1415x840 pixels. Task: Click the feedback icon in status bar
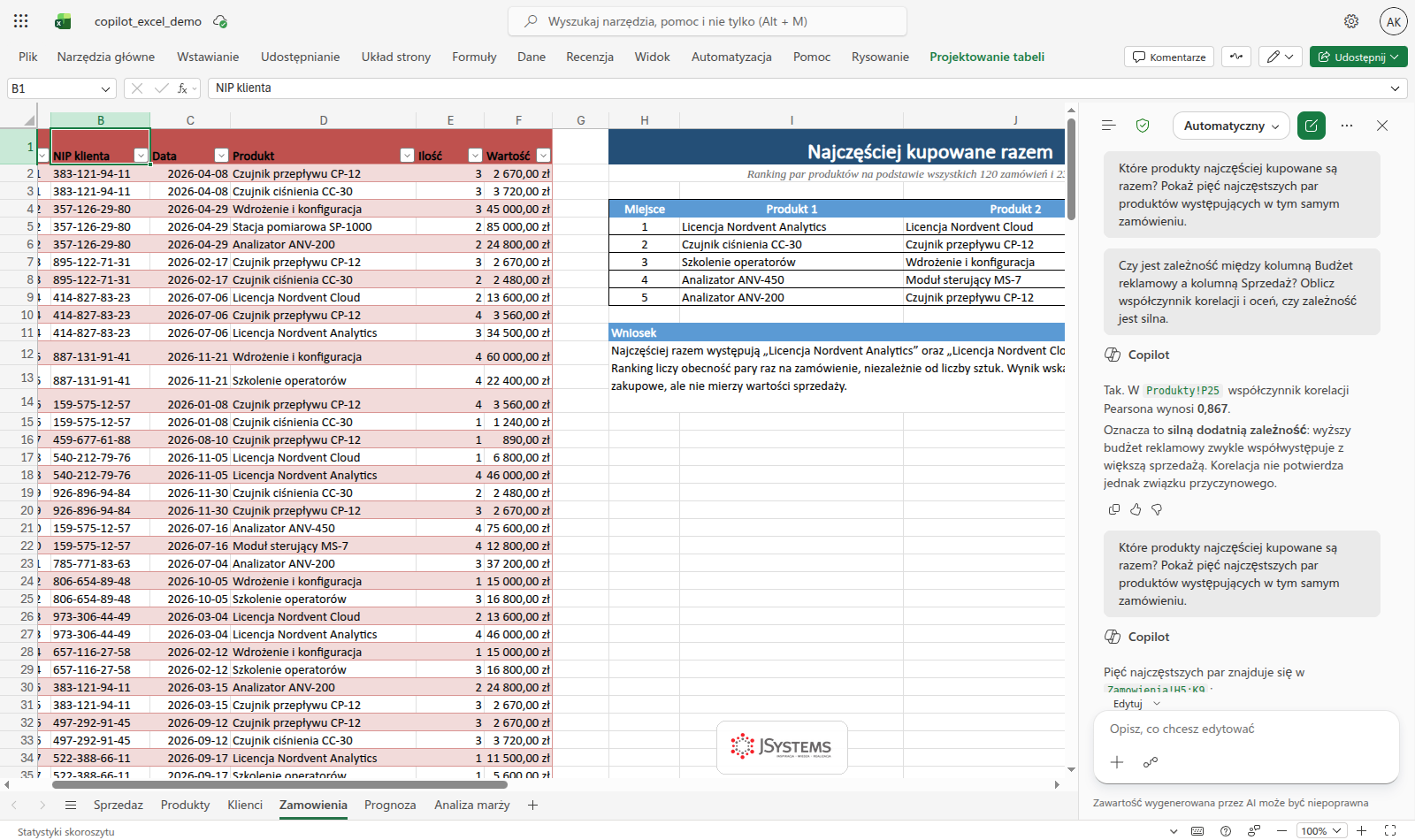point(1254,831)
